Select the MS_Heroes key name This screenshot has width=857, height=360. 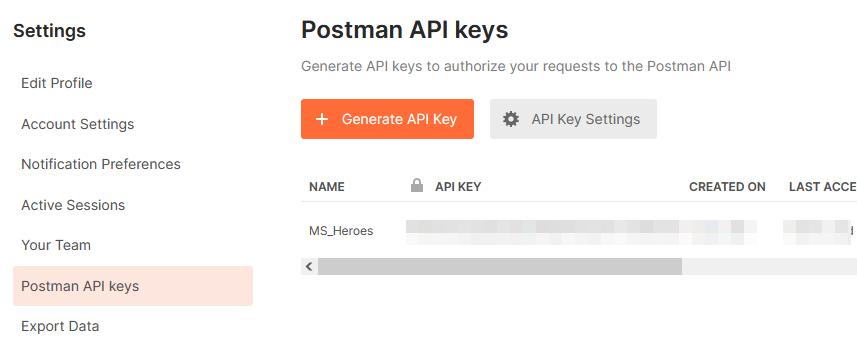click(x=341, y=231)
